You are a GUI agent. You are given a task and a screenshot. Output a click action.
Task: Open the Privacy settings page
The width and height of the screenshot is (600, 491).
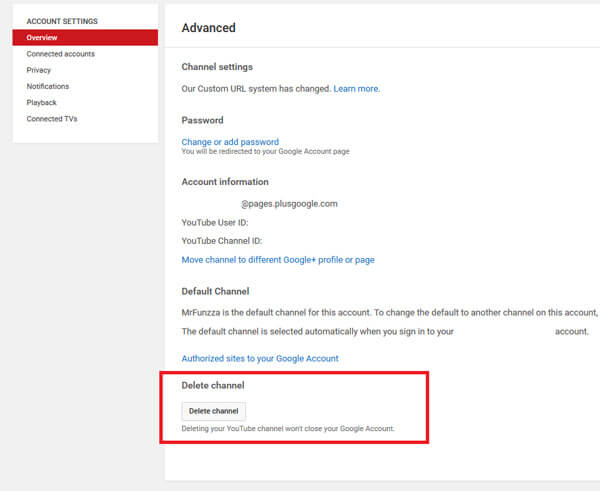(39, 70)
